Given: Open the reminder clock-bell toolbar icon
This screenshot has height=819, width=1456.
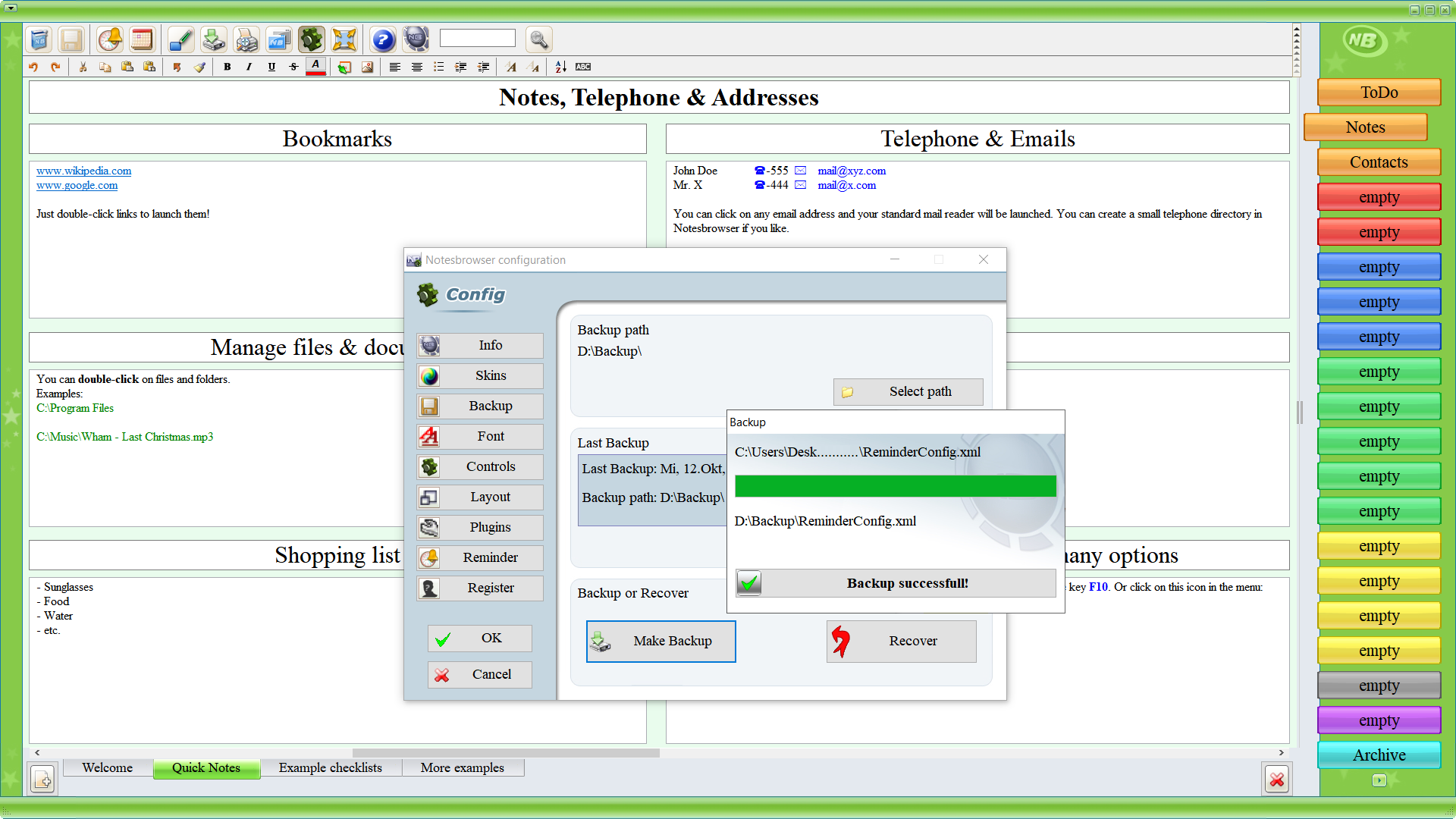Looking at the screenshot, I should point(110,39).
